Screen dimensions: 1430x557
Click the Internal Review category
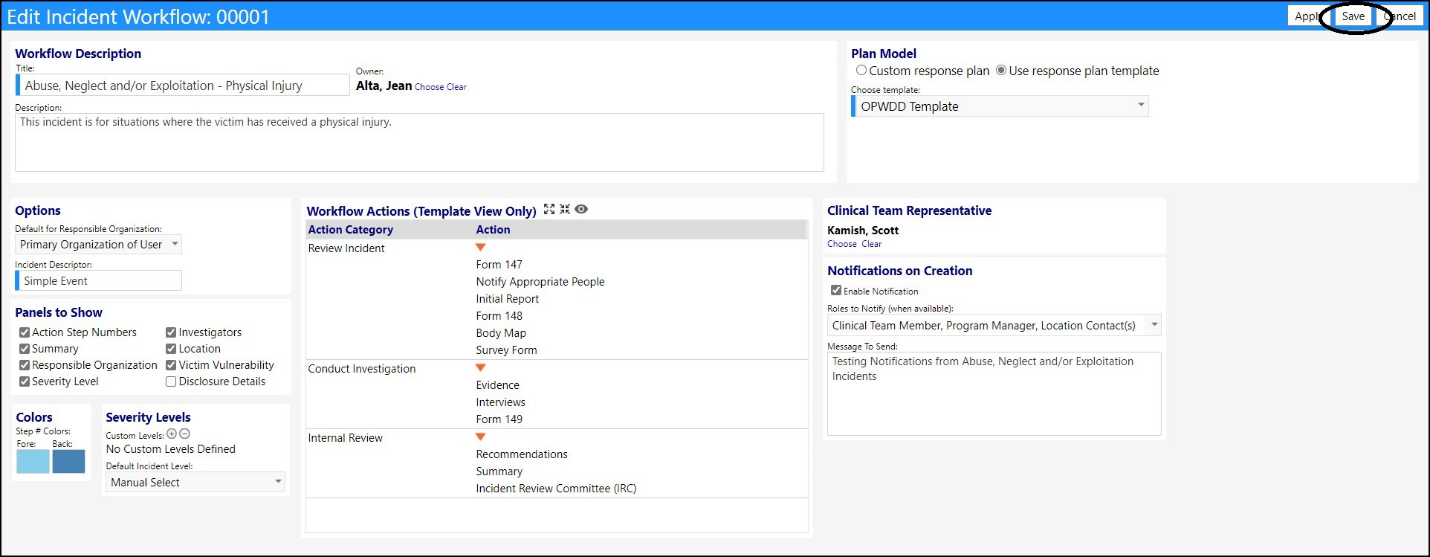click(345, 438)
